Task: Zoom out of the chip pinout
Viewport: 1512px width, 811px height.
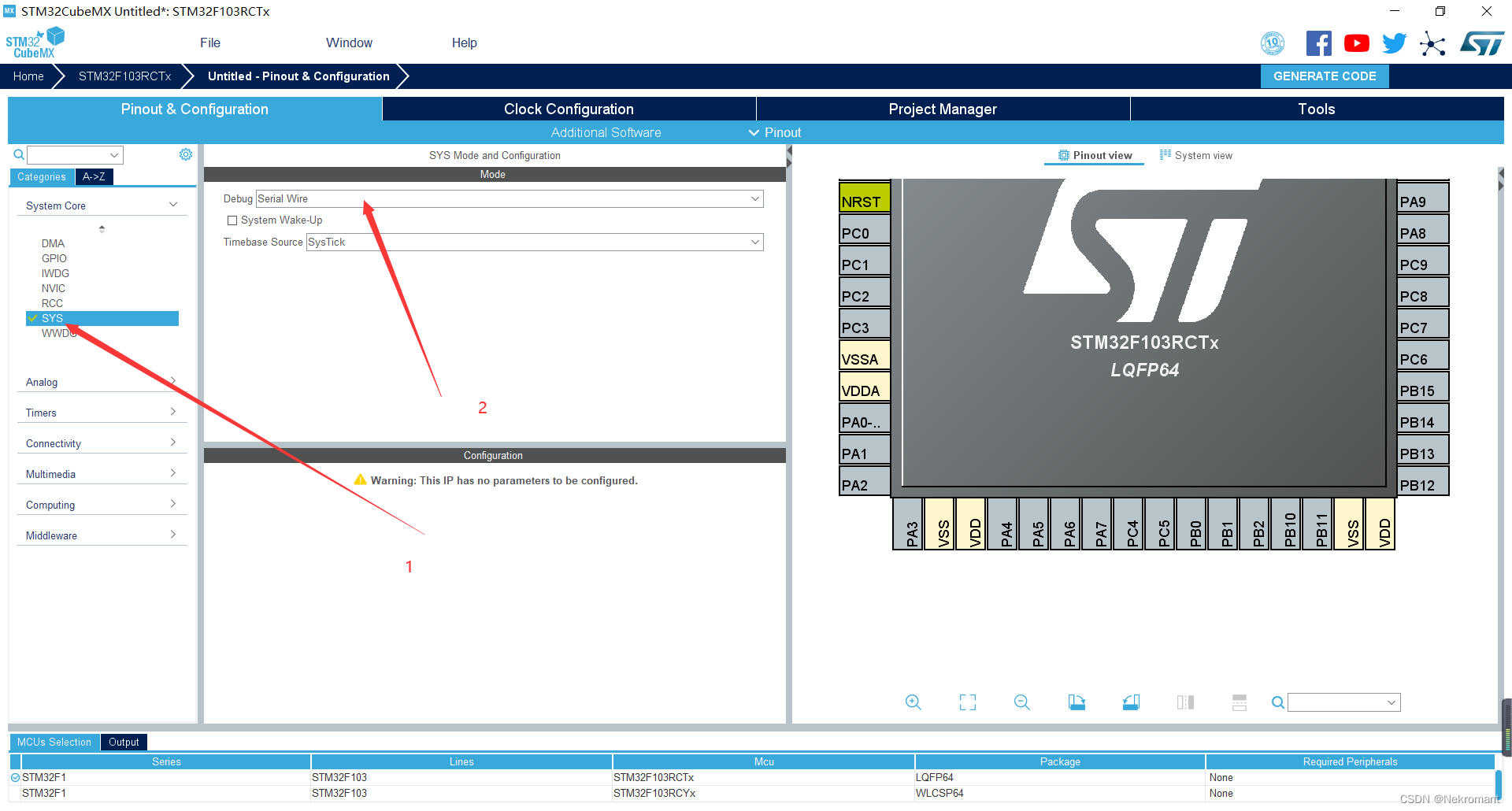Action: (x=1022, y=702)
